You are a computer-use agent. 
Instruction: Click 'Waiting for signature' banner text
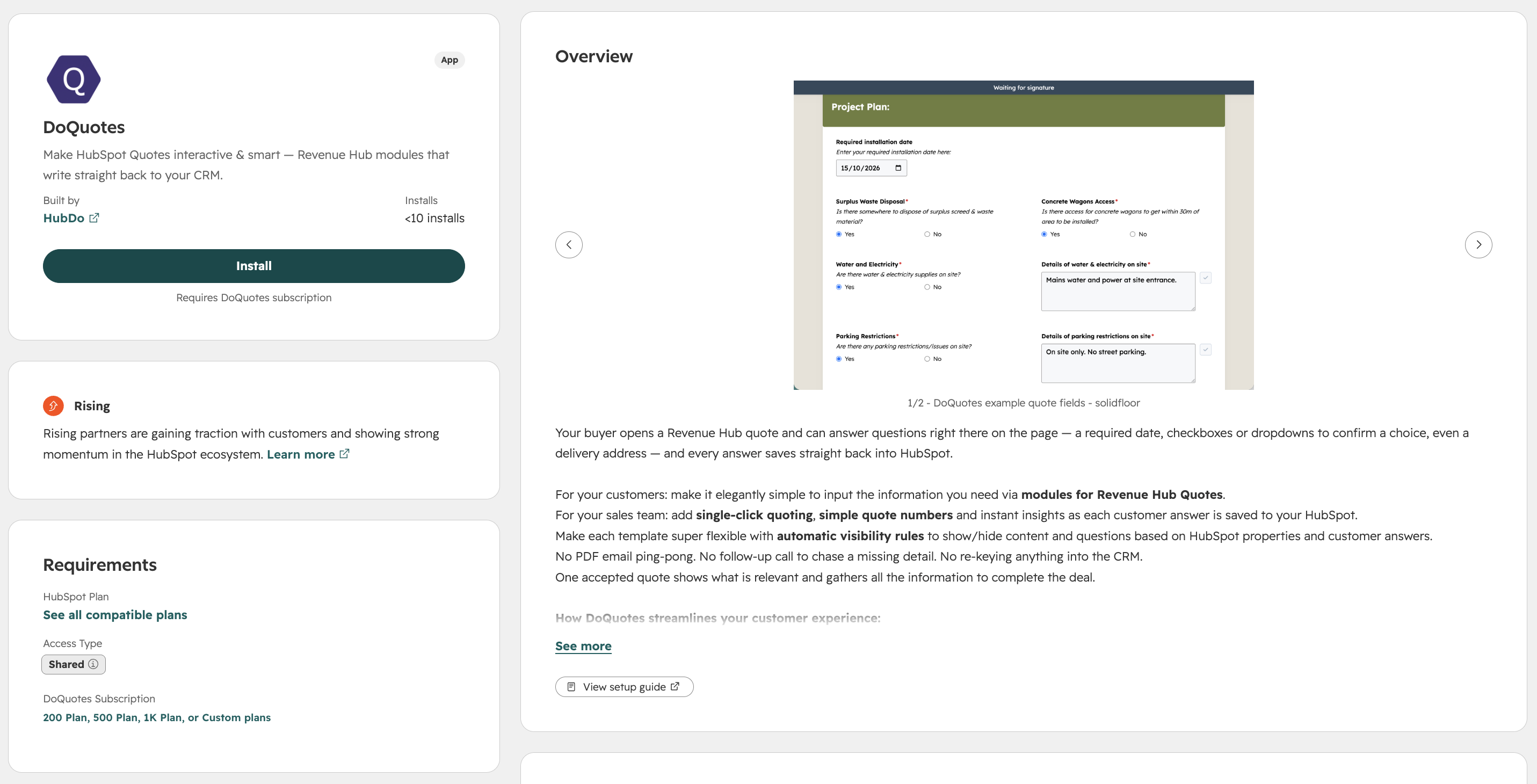pyautogui.click(x=1023, y=88)
